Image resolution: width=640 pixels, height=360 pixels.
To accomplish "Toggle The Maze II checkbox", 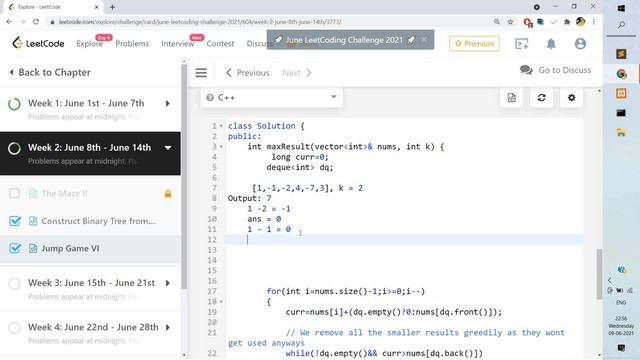I will (14, 193).
